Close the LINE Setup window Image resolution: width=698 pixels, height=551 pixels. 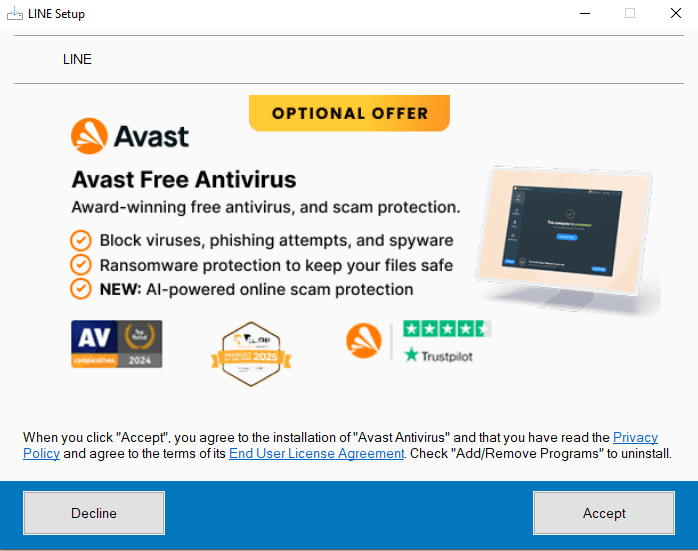click(x=676, y=13)
